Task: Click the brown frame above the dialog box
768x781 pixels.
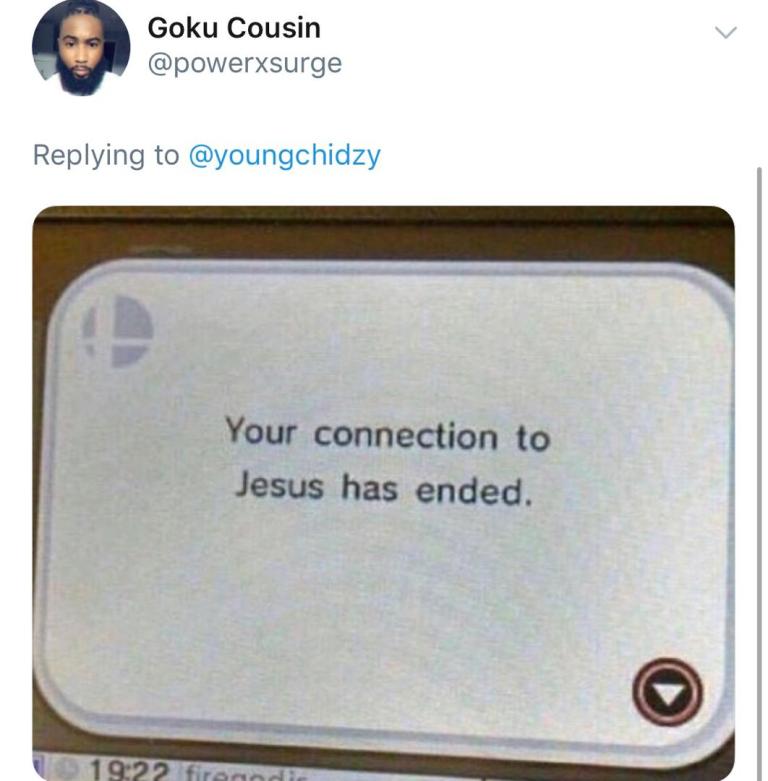Action: 384,232
